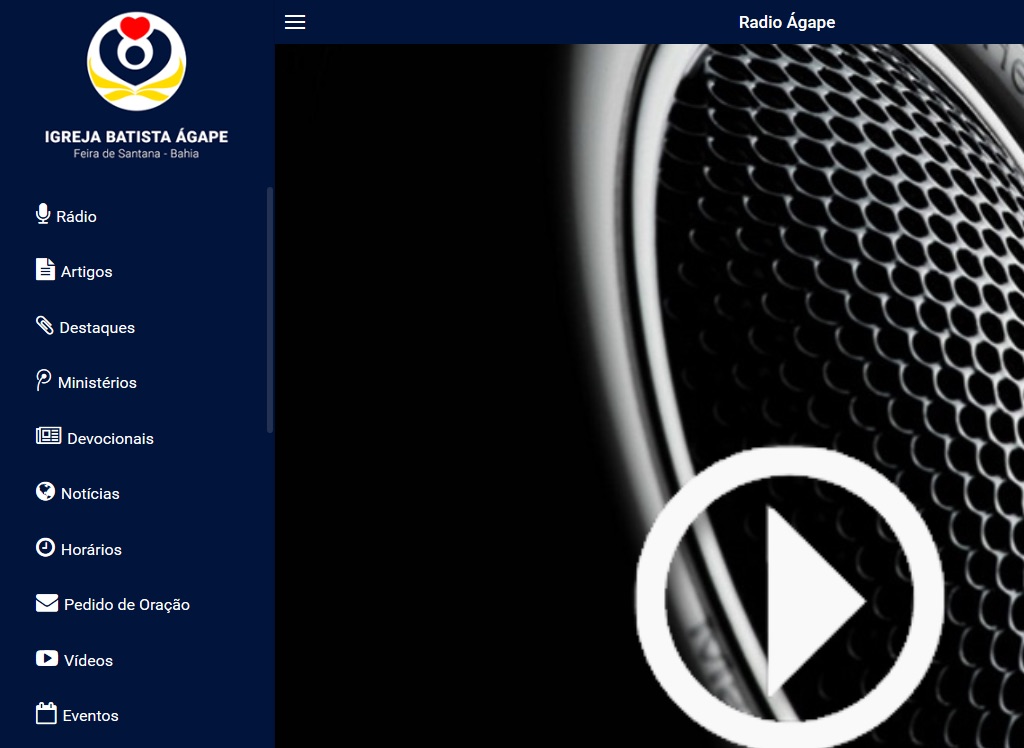
Task: Click the icon beside Ministérios
Action: (x=43, y=380)
